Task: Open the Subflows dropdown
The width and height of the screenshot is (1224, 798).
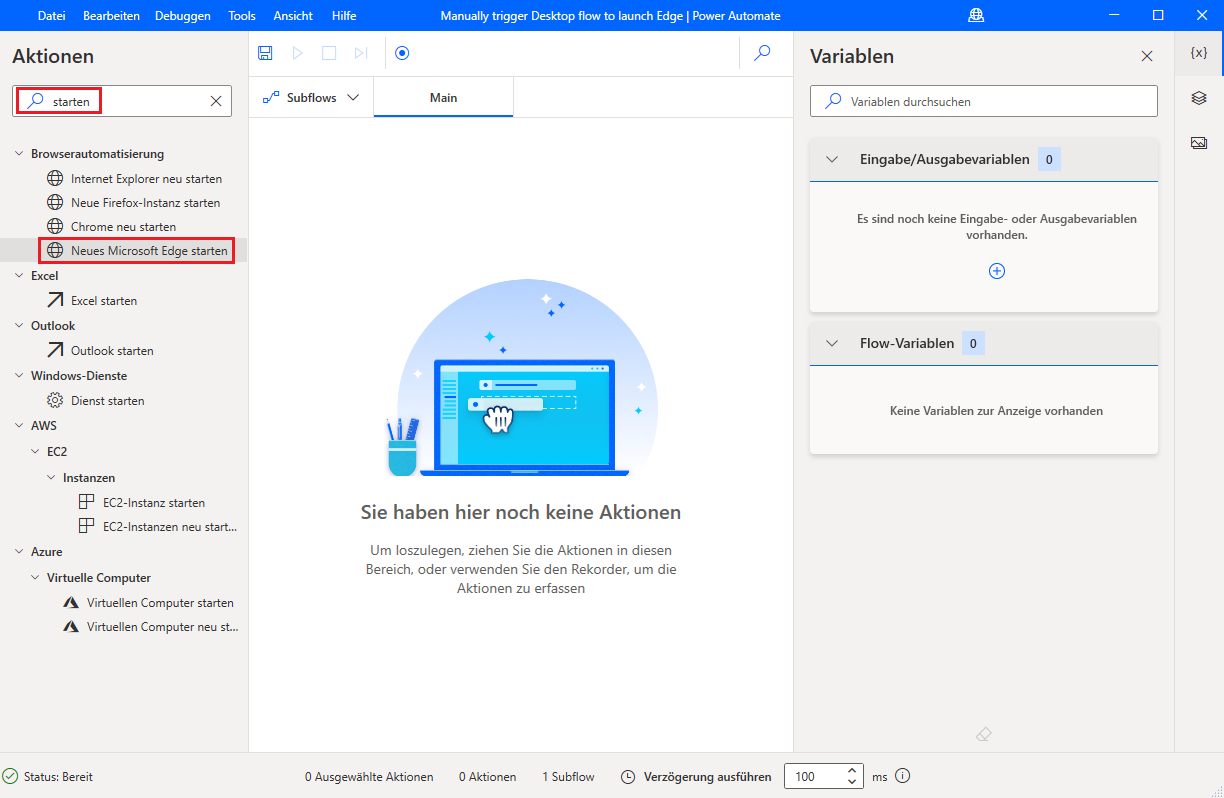Action: (311, 98)
